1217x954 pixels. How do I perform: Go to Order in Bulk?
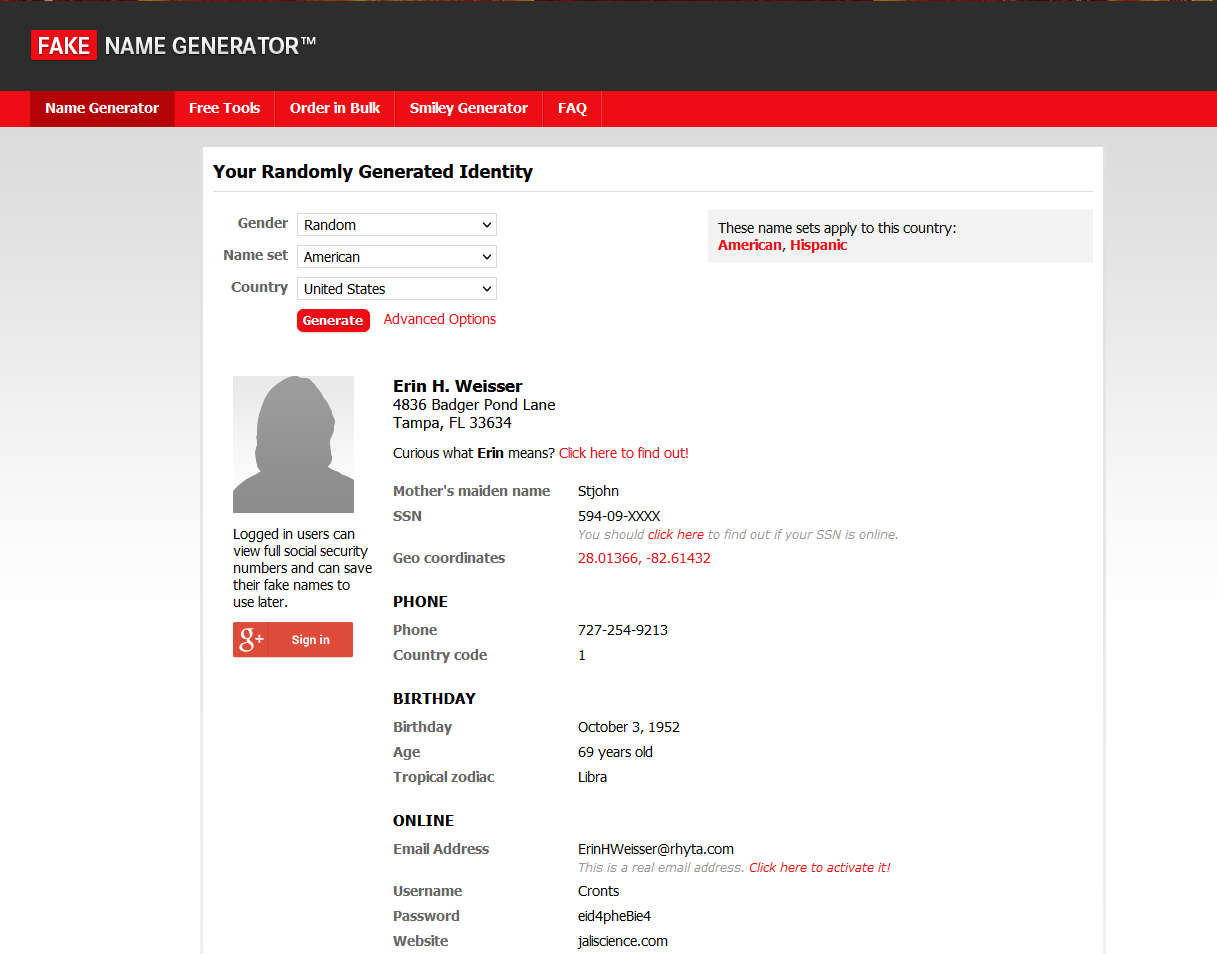coord(335,108)
